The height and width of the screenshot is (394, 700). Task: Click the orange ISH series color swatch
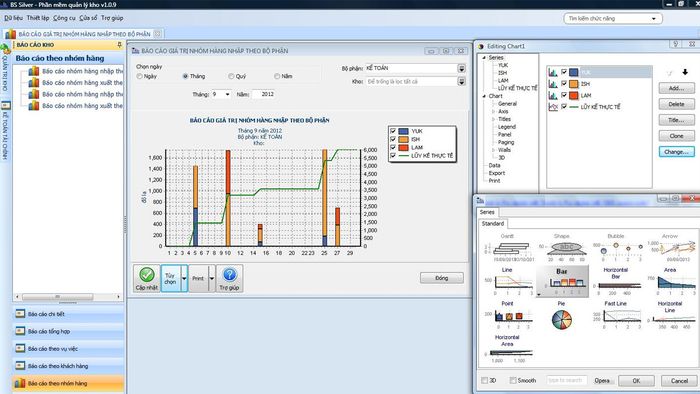click(574, 83)
